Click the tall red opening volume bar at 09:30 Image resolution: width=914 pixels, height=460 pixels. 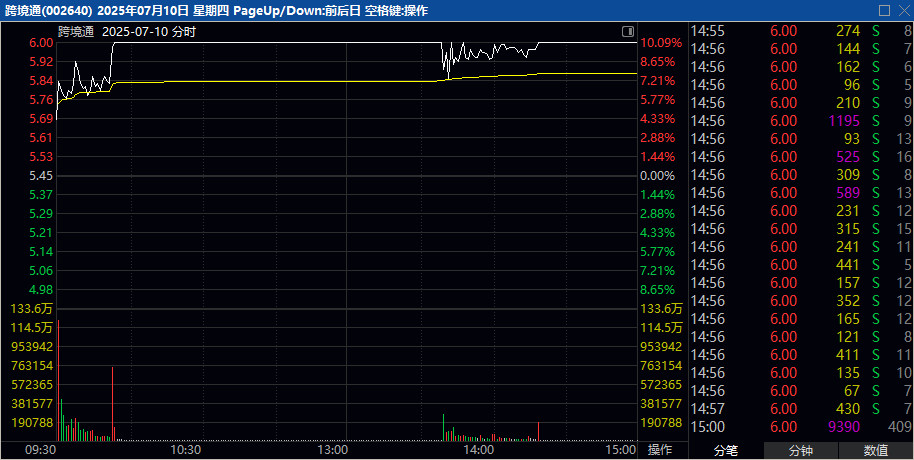tap(58, 380)
